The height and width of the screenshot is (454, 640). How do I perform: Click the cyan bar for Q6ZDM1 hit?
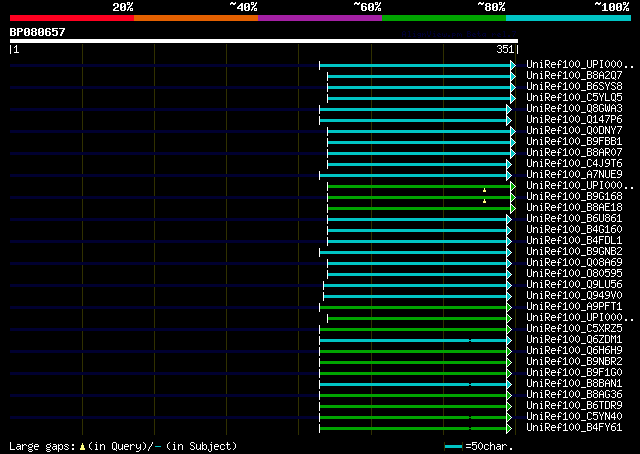pyautogui.click(x=414, y=339)
